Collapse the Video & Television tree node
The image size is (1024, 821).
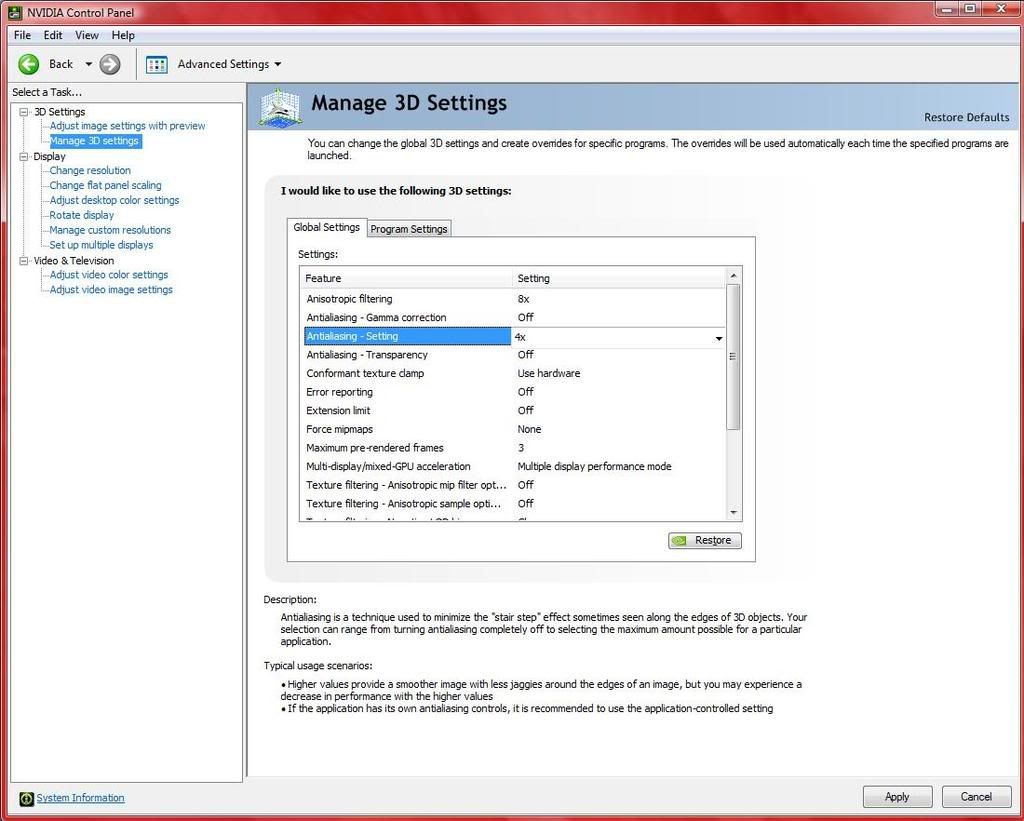pos(25,261)
